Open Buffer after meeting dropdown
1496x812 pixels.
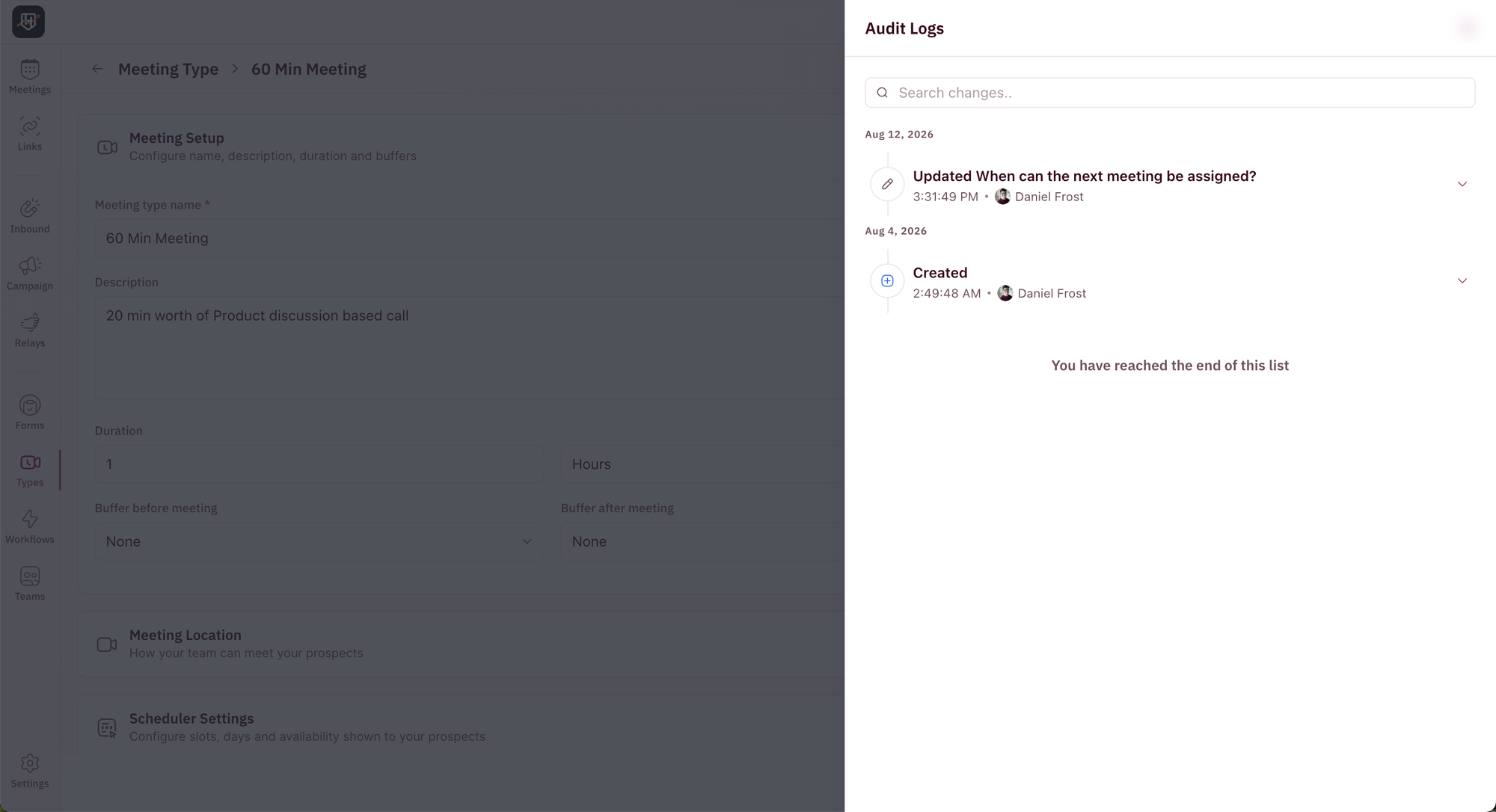702,541
